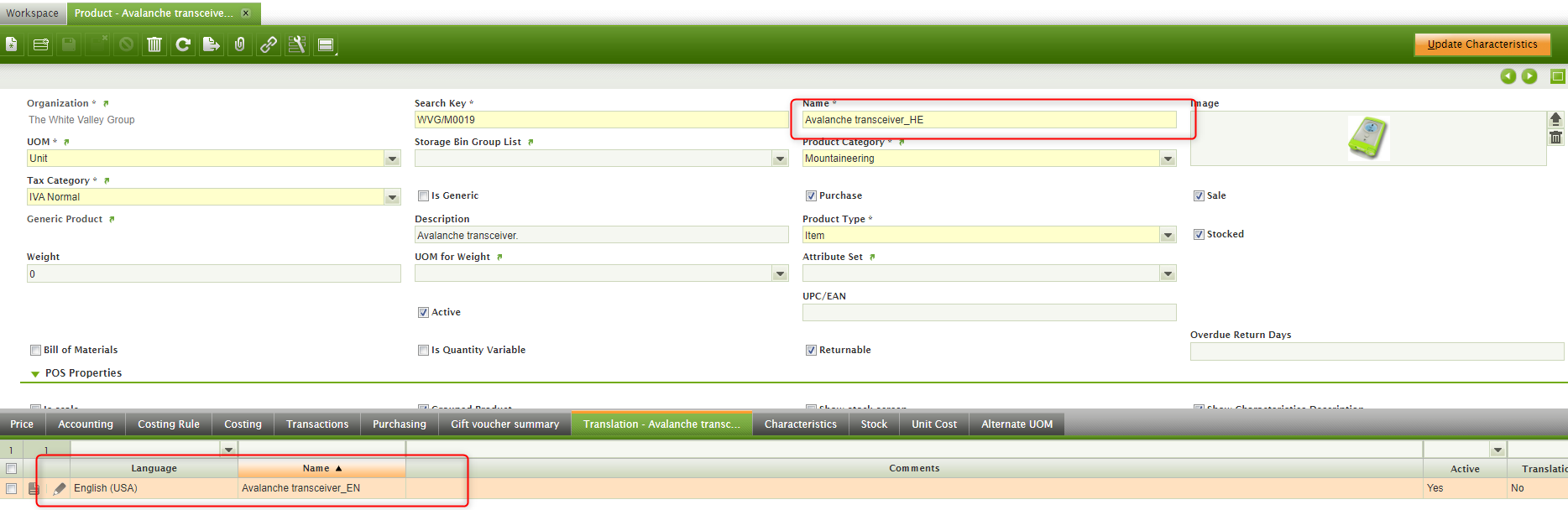Go to the next record arrow
This screenshot has width=1568, height=510.
[x=1529, y=76]
